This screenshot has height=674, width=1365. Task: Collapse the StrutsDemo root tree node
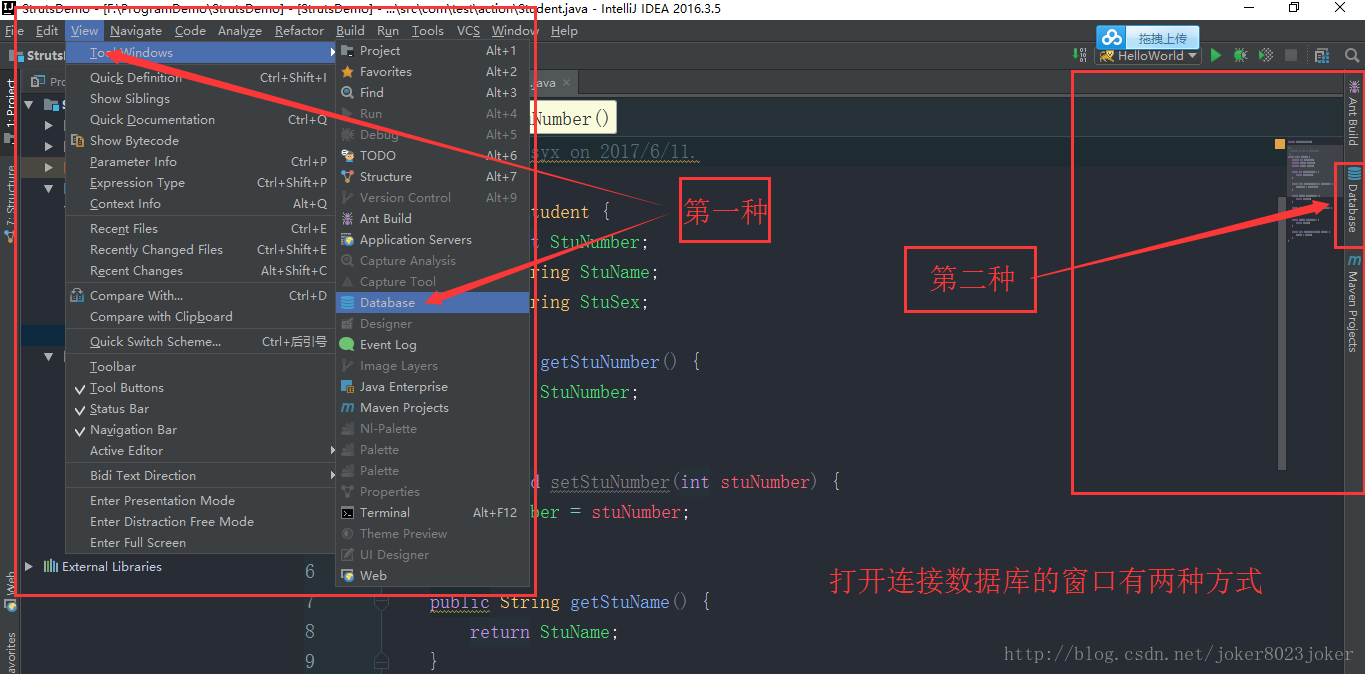29,104
